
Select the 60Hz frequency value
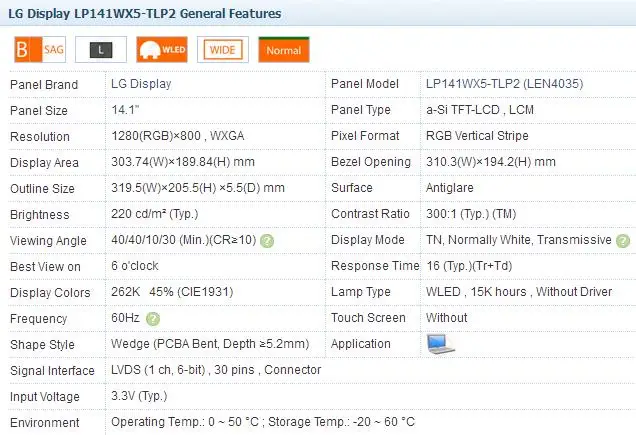point(125,318)
